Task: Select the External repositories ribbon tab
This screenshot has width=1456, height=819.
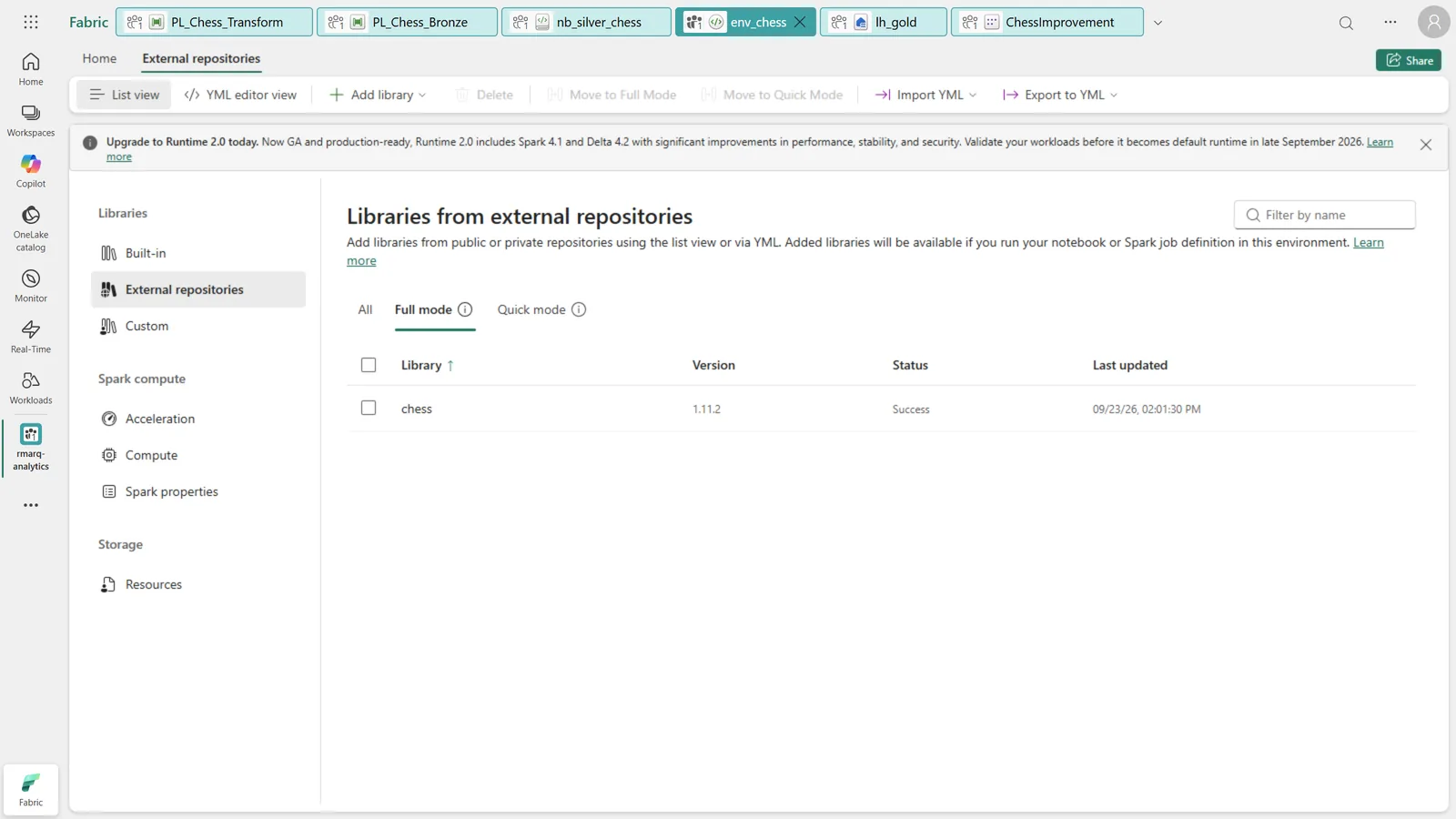Action: (201, 58)
